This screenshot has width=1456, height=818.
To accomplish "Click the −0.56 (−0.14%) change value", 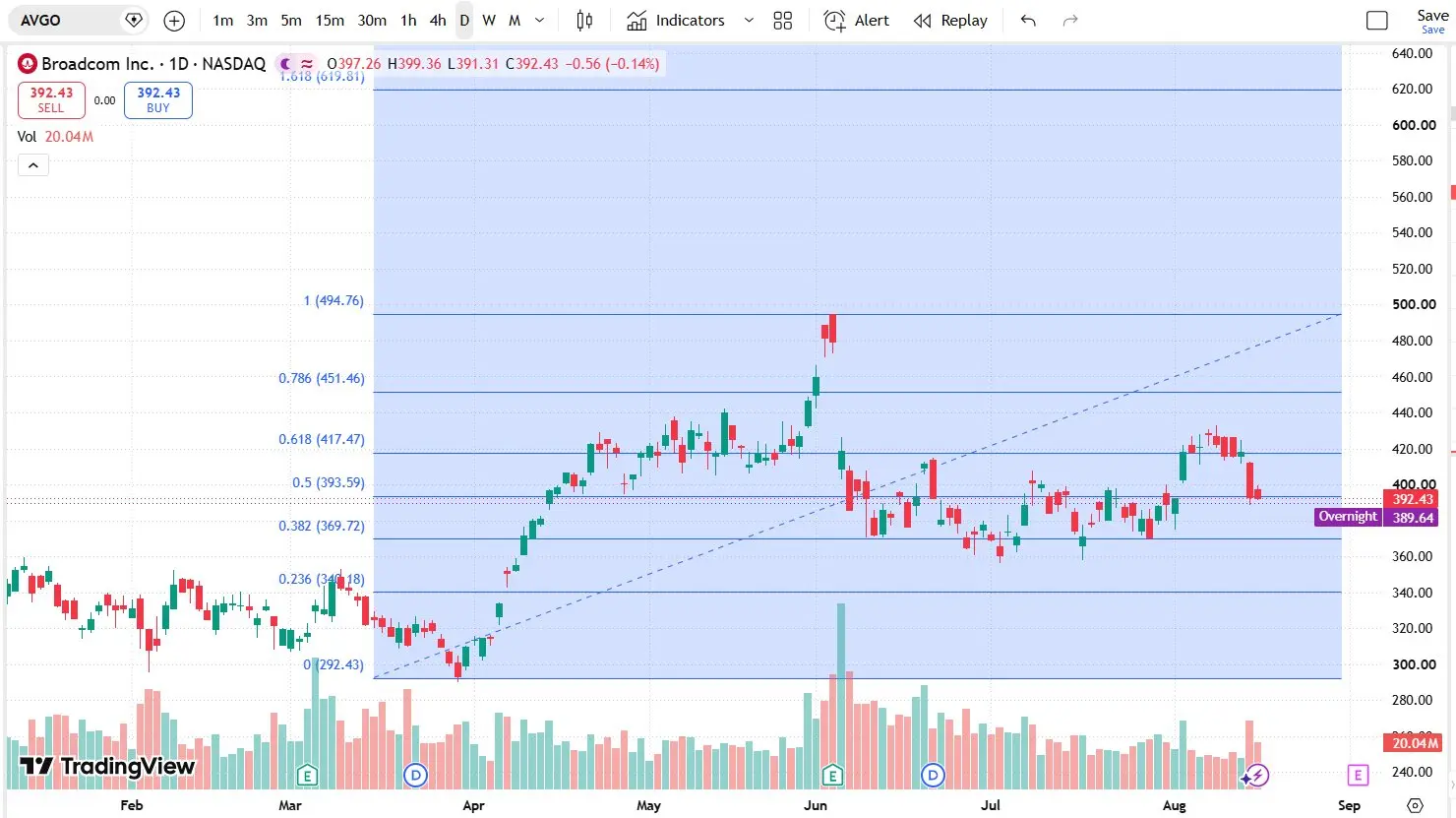I will (x=612, y=64).
